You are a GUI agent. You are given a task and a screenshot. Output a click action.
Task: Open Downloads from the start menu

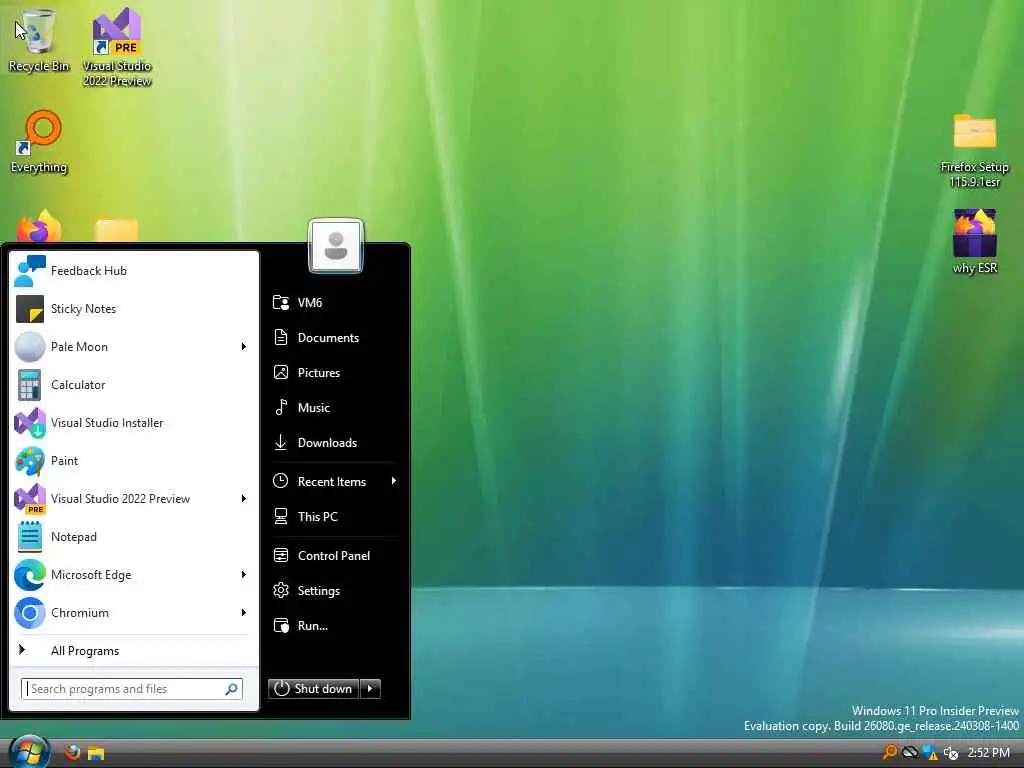click(334, 443)
